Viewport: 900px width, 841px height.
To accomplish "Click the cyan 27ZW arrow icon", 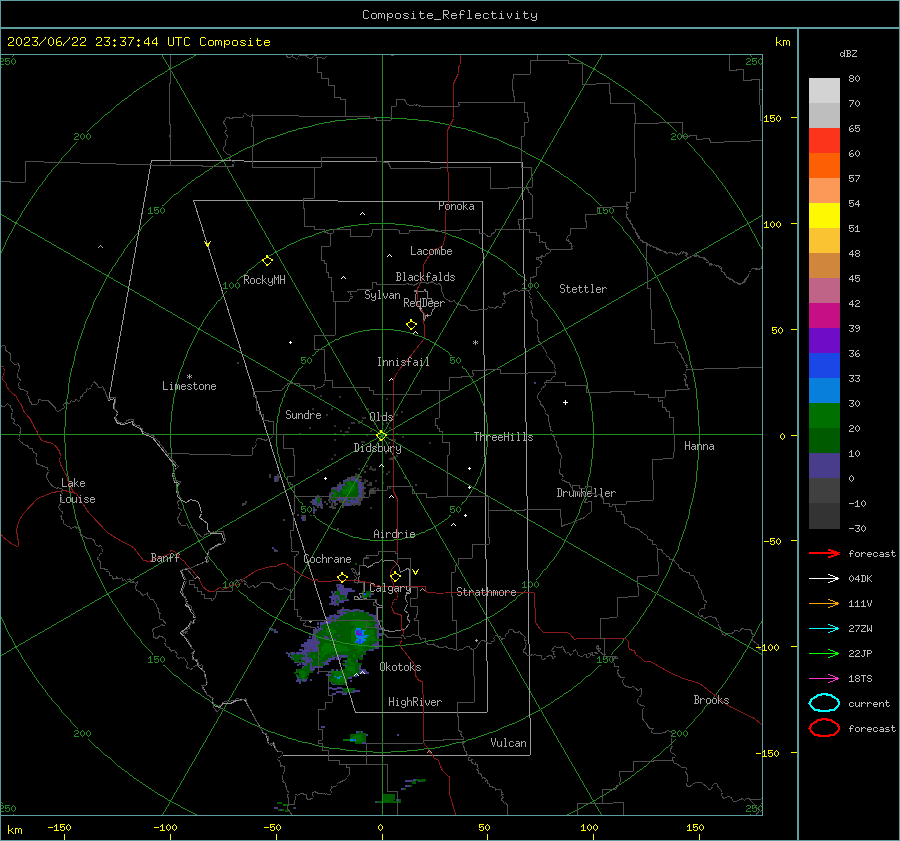I will [824, 629].
